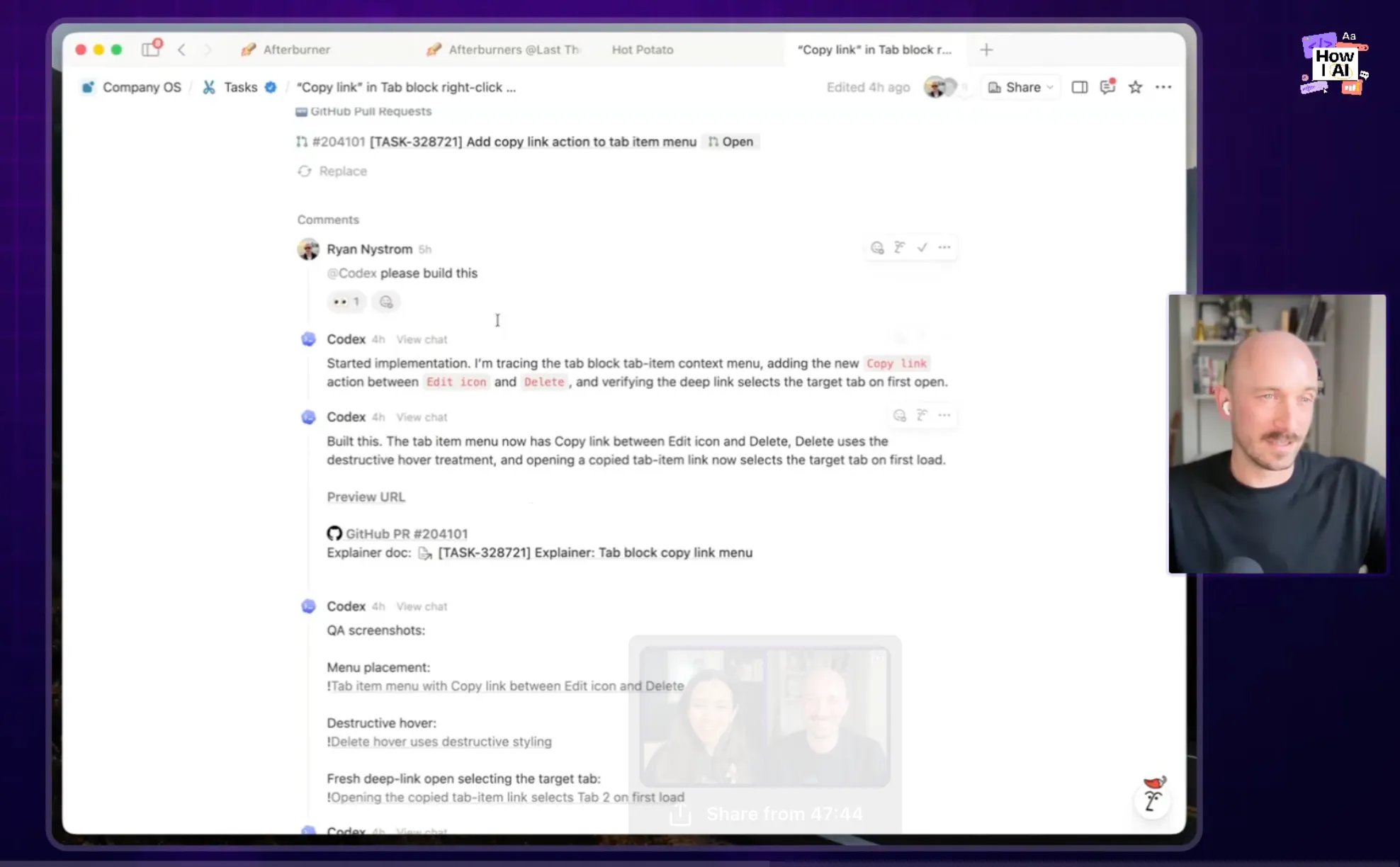Open the Company OS breadcrumb
Image resolution: width=1400 pixels, height=867 pixels.
(x=132, y=87)
